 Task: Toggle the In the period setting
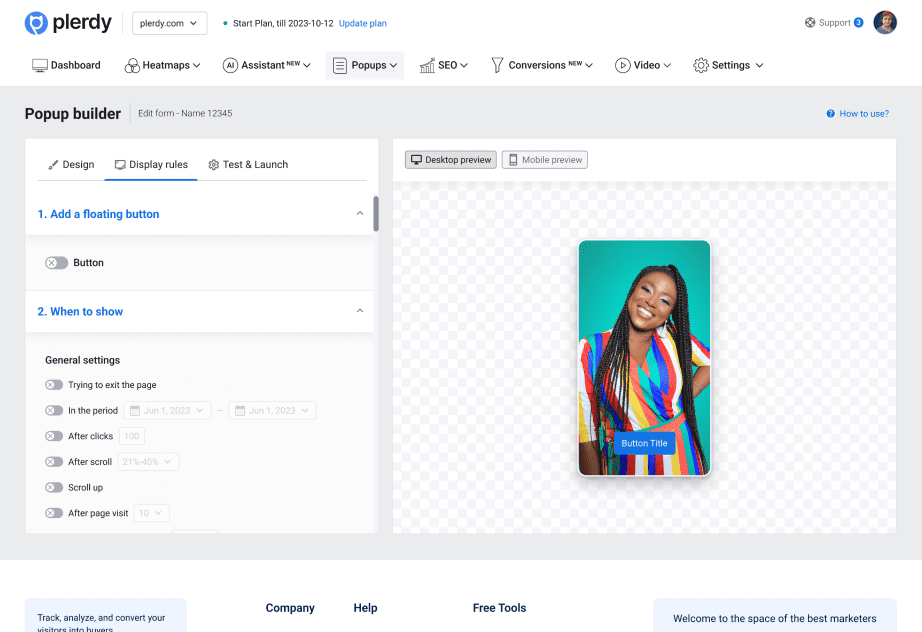(x=54, y=410)
